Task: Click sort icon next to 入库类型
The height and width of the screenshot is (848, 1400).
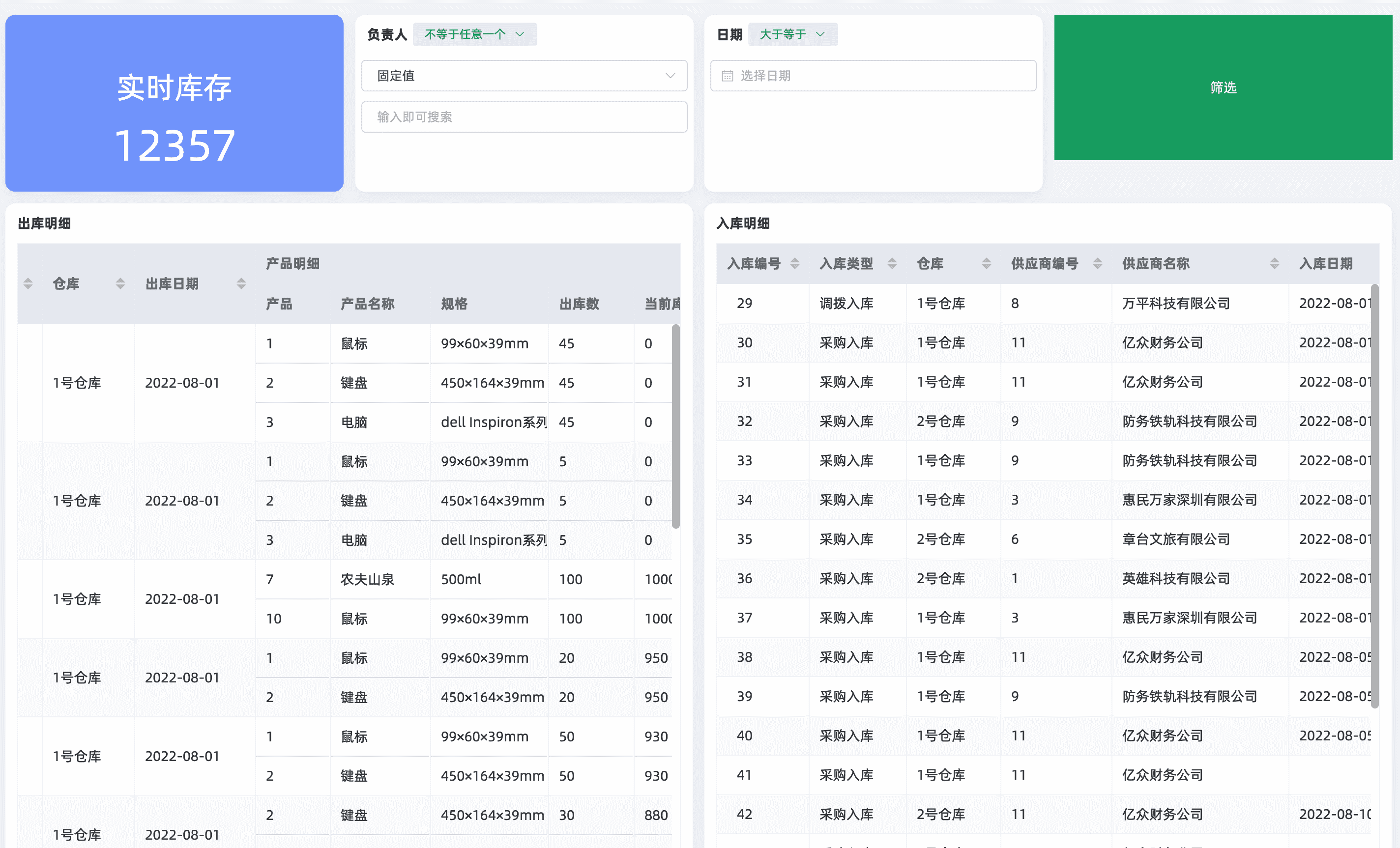Action: tap(892, 263)
